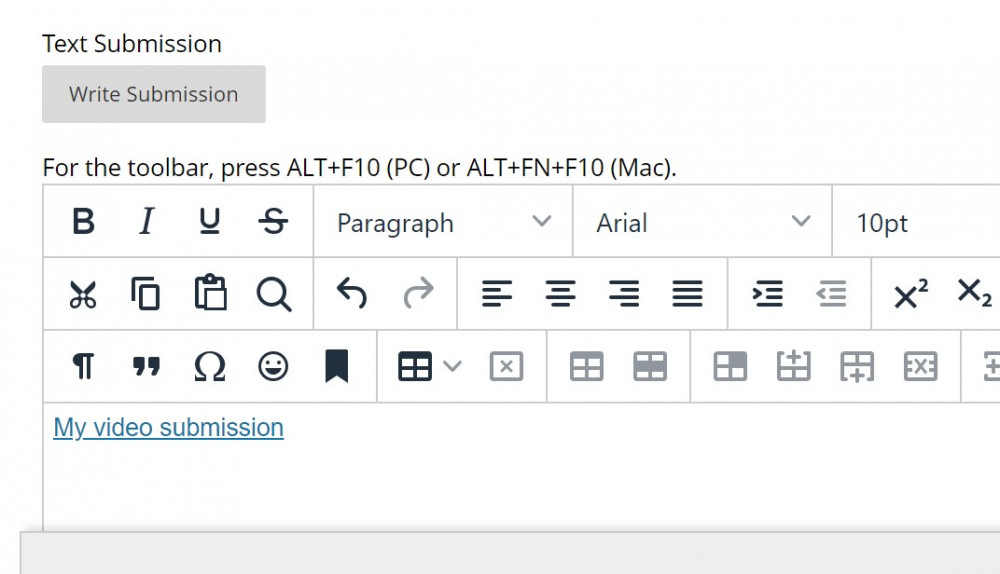
Task: Open the 10pt font size dropdown
Action: point(918,223)
